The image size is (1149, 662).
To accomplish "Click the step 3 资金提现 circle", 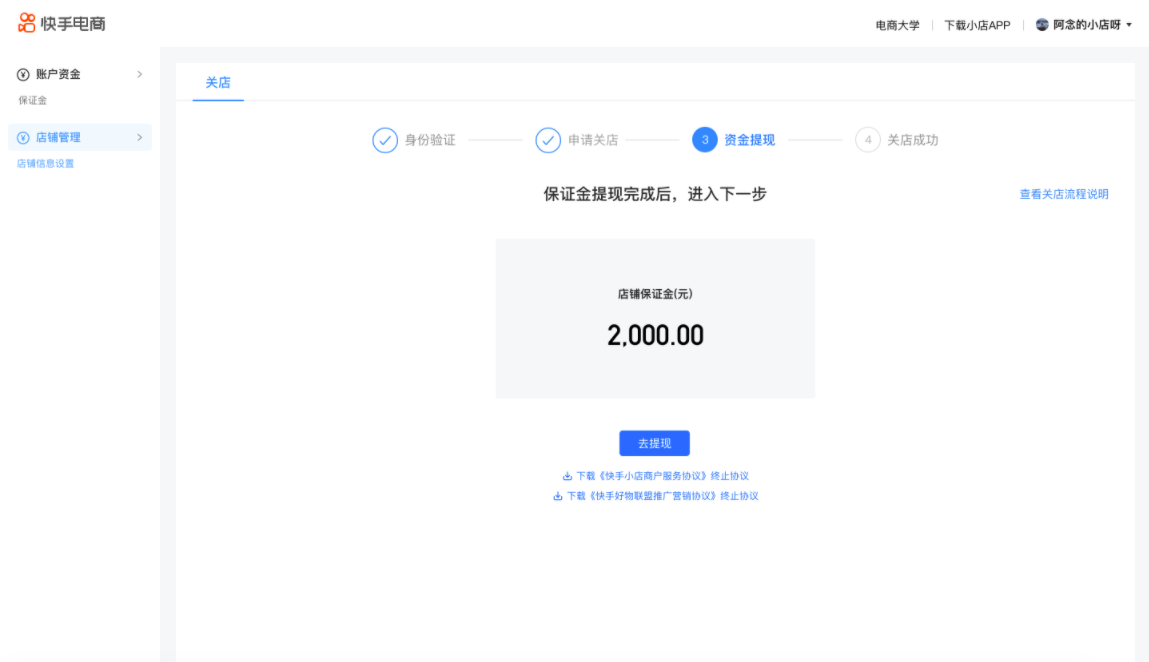I will point(705,140).
